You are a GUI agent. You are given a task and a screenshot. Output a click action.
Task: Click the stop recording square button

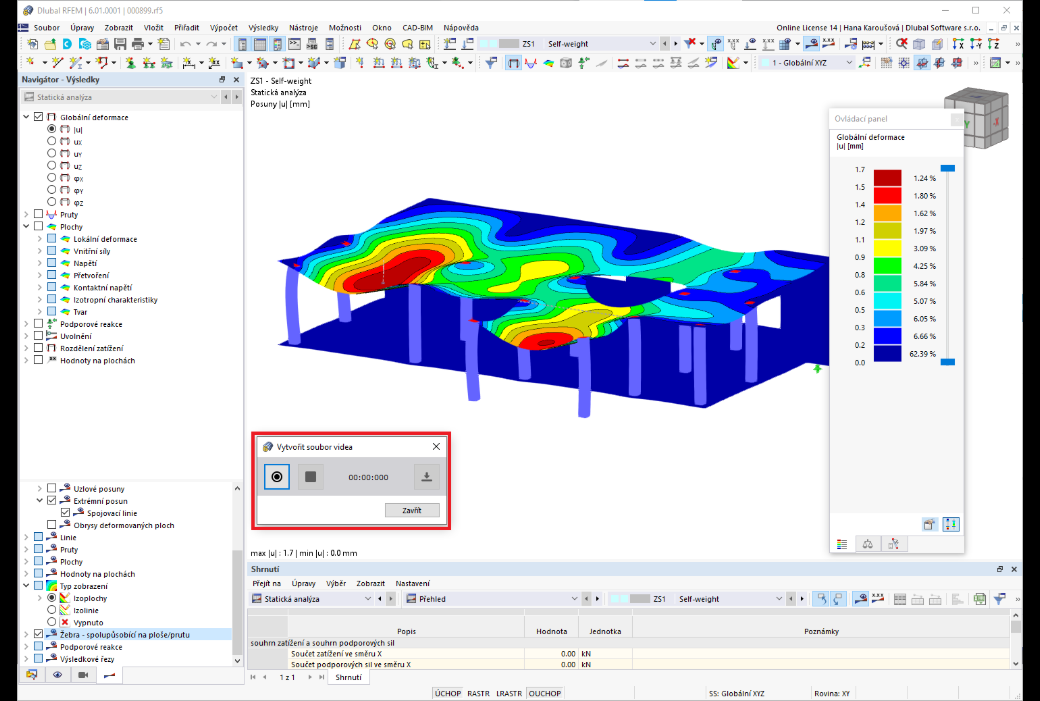click(x=310, y=477)
